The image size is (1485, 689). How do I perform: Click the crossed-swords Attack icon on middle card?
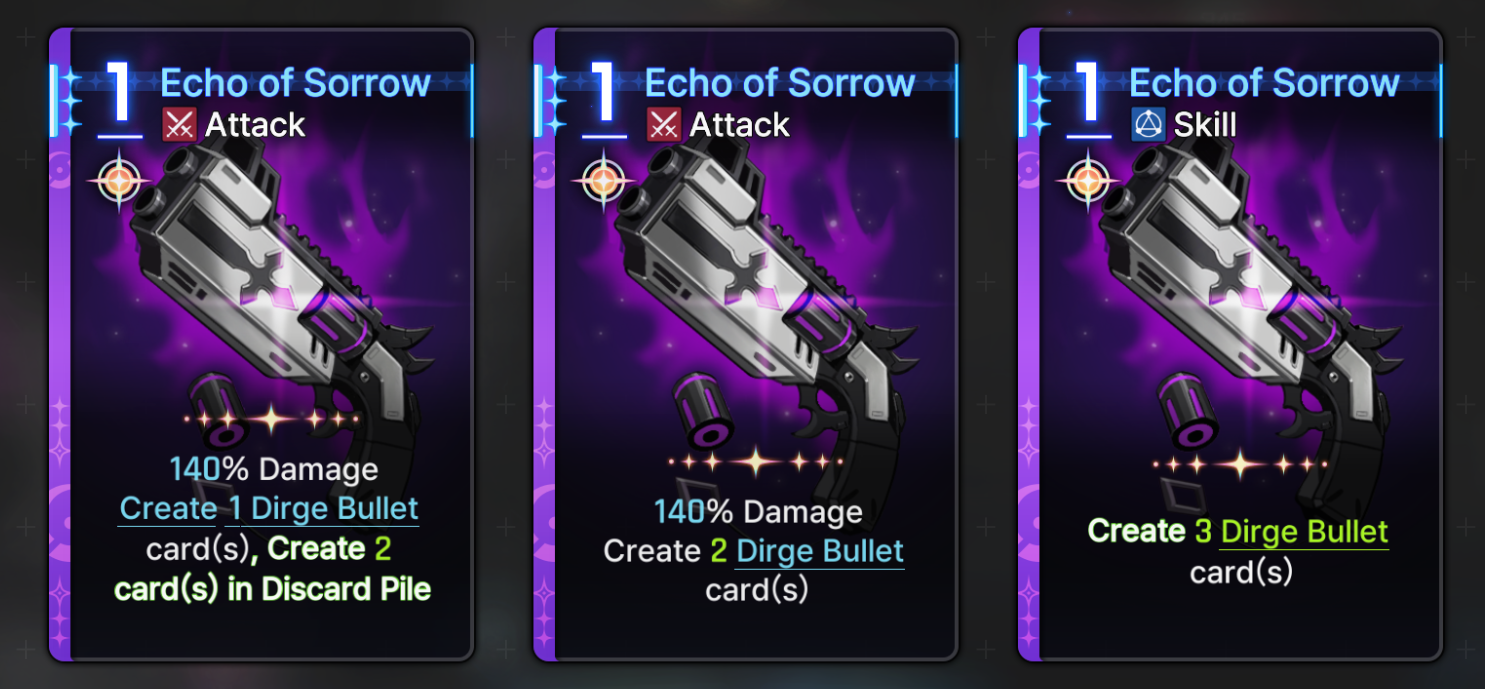click(x=664, y=125)
